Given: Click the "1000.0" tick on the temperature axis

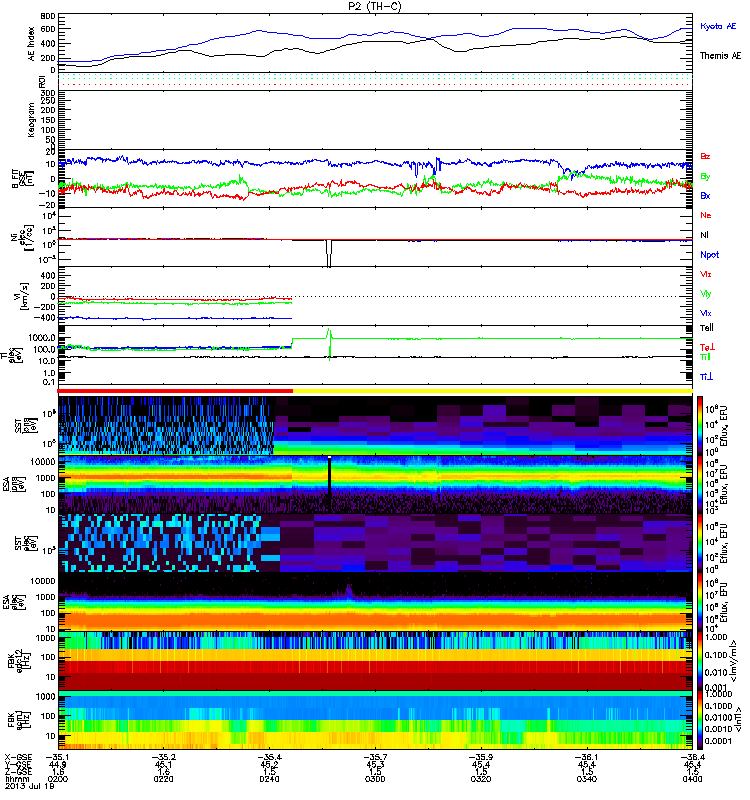Looking at the screenshot, I should [x=42, y=338].
